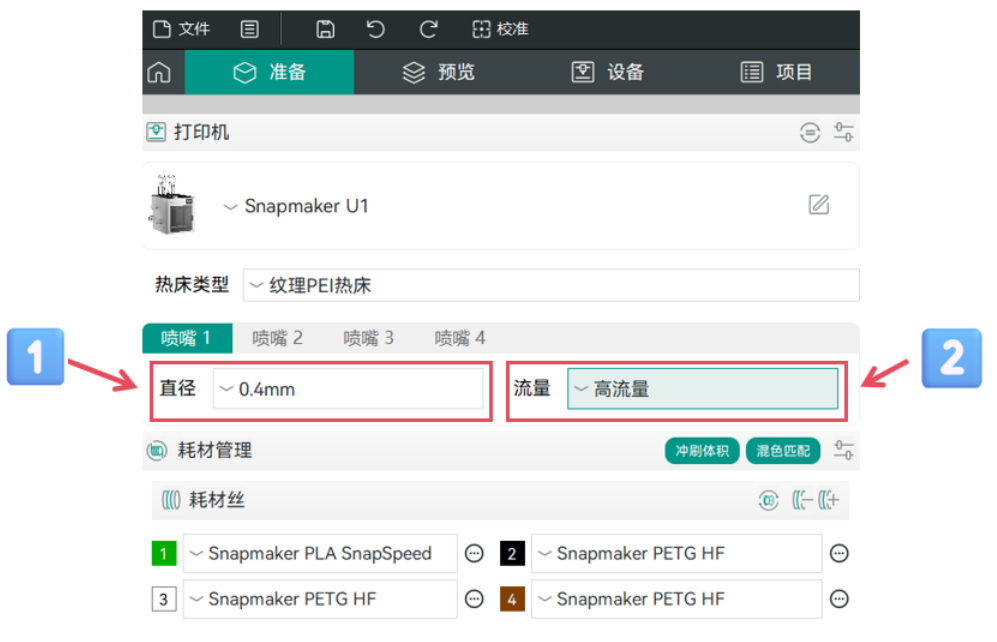The image size is (997, 642).
Task: Select the 喷嘴 4 tab
Action: pos(460,338)
